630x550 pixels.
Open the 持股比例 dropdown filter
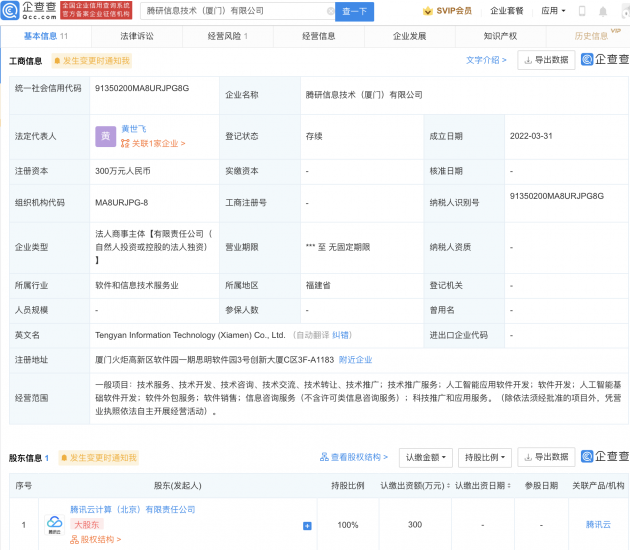[485, 458]
